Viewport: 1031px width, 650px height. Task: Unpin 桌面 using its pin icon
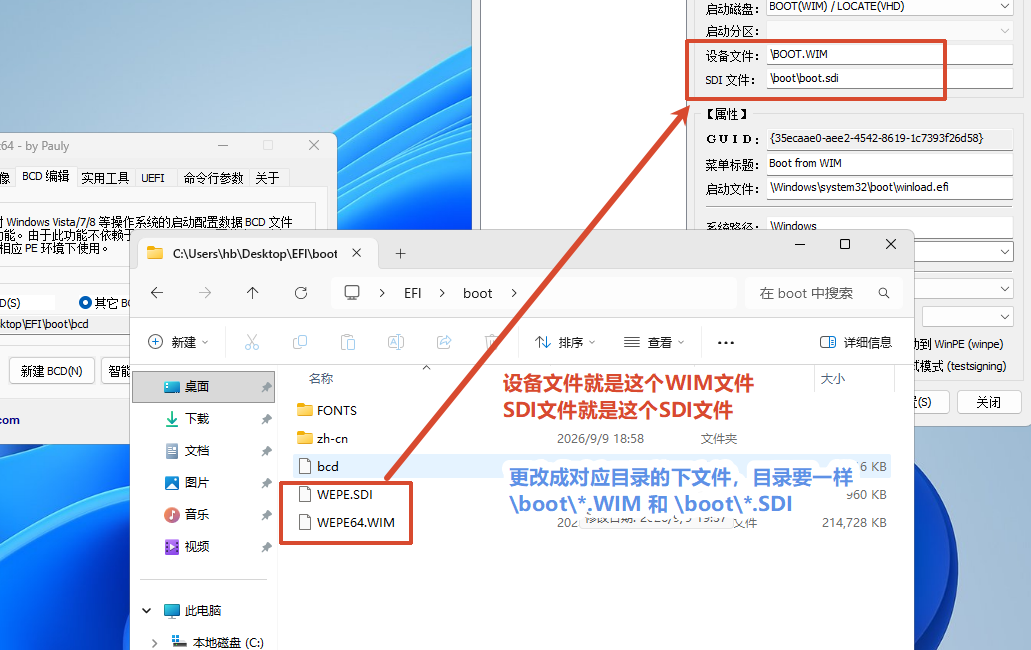pos(266,387)
